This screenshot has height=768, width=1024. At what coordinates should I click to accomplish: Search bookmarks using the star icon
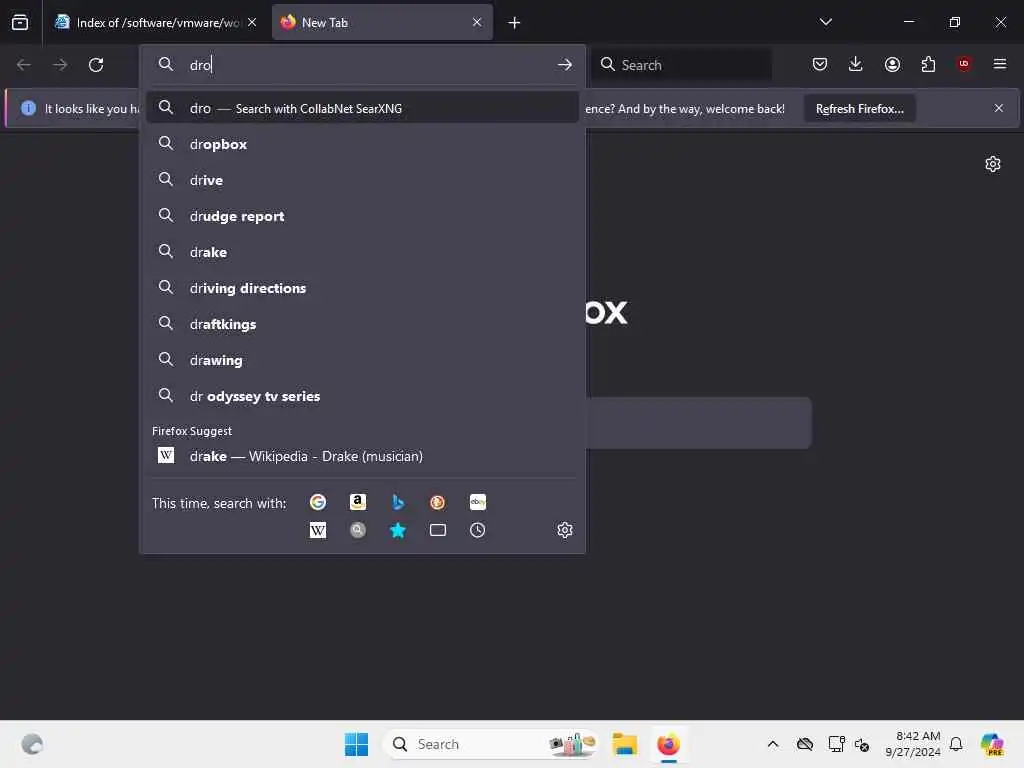click(x=398, y=530)
